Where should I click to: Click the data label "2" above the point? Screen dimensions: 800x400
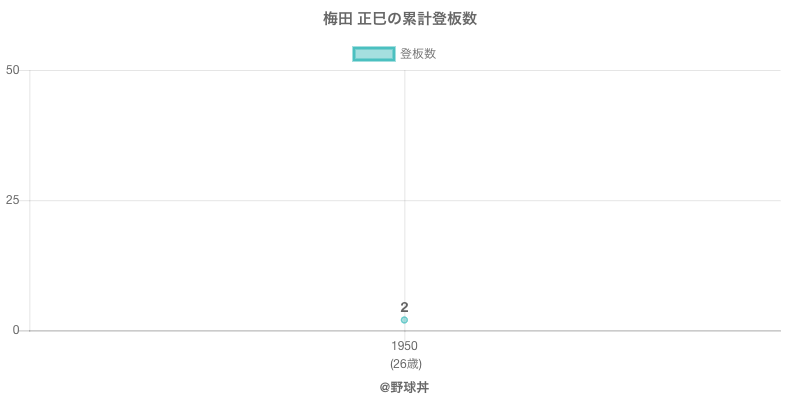(404, 307)
